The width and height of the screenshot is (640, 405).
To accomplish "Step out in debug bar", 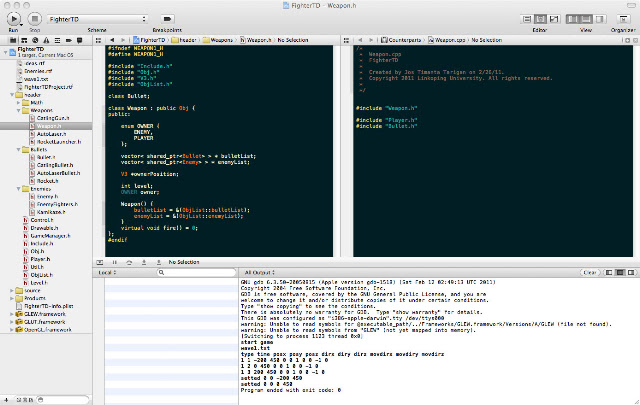I will point(159,262).
